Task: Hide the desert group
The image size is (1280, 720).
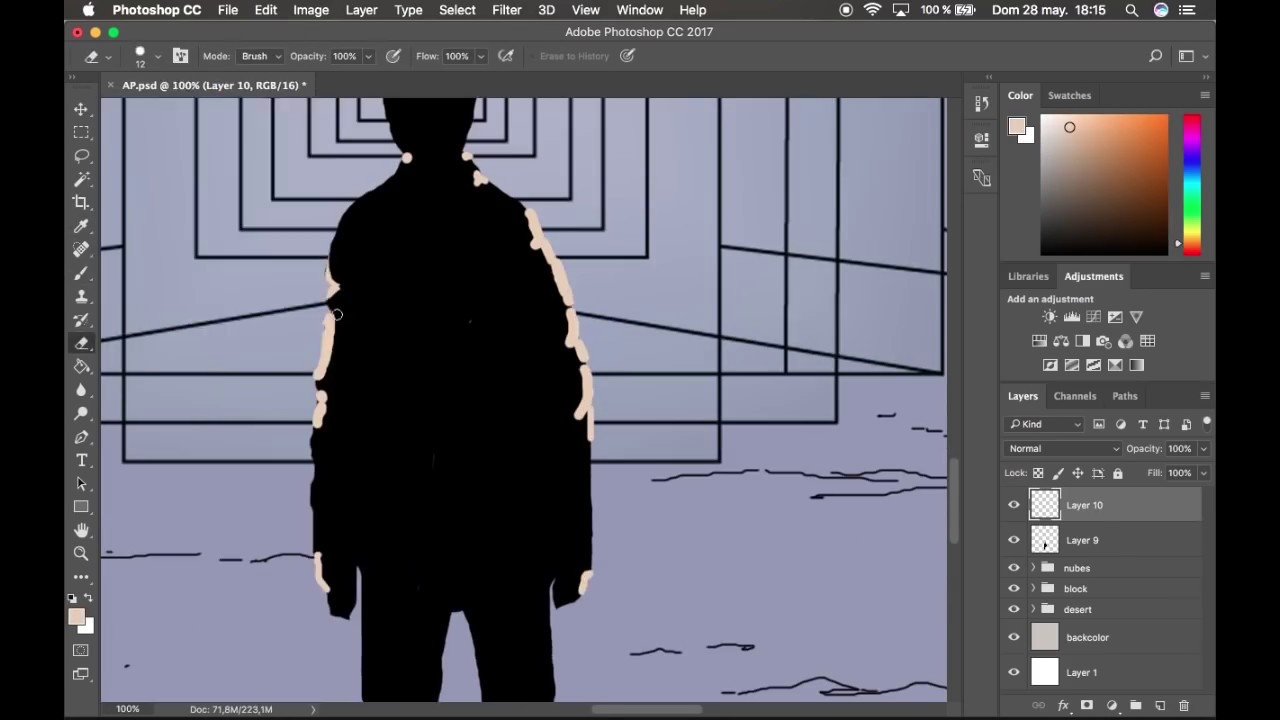Action: tap(1014, 609)
